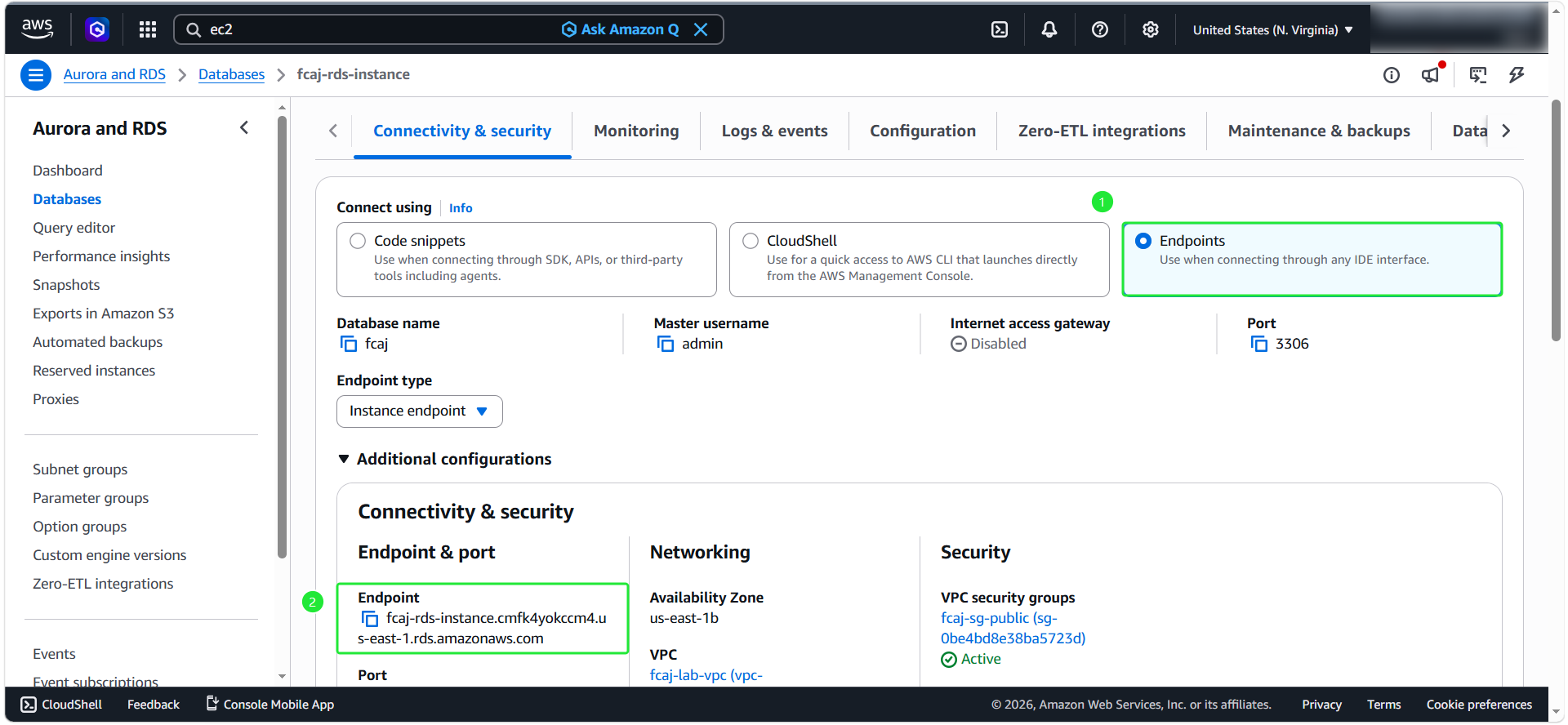Go to the Databases breadcrumb link
Image resolution: width=1568 pixels, height=725 pixels.
(232, 74)
